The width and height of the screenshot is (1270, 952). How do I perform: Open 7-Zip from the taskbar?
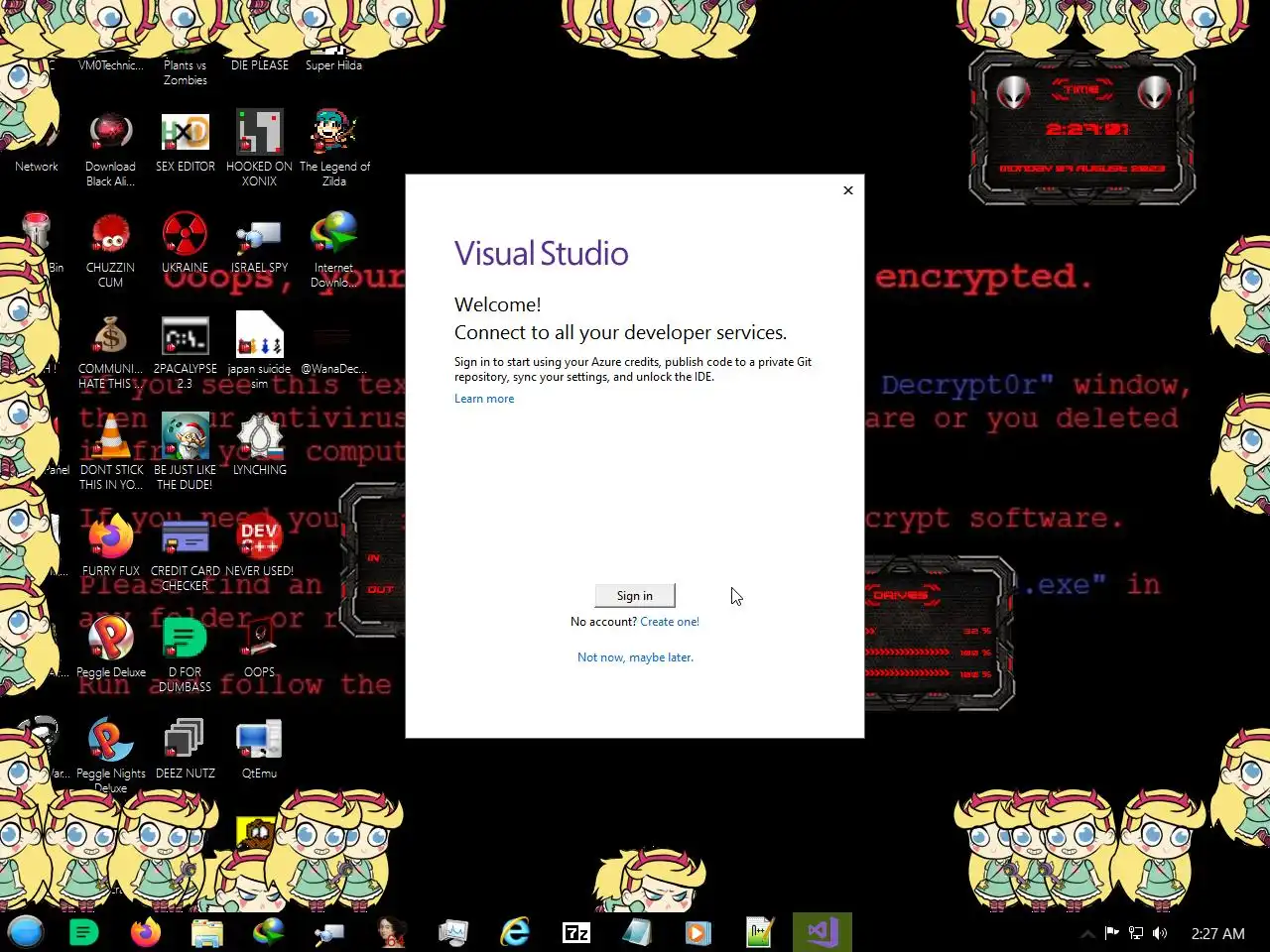[576, 932]
